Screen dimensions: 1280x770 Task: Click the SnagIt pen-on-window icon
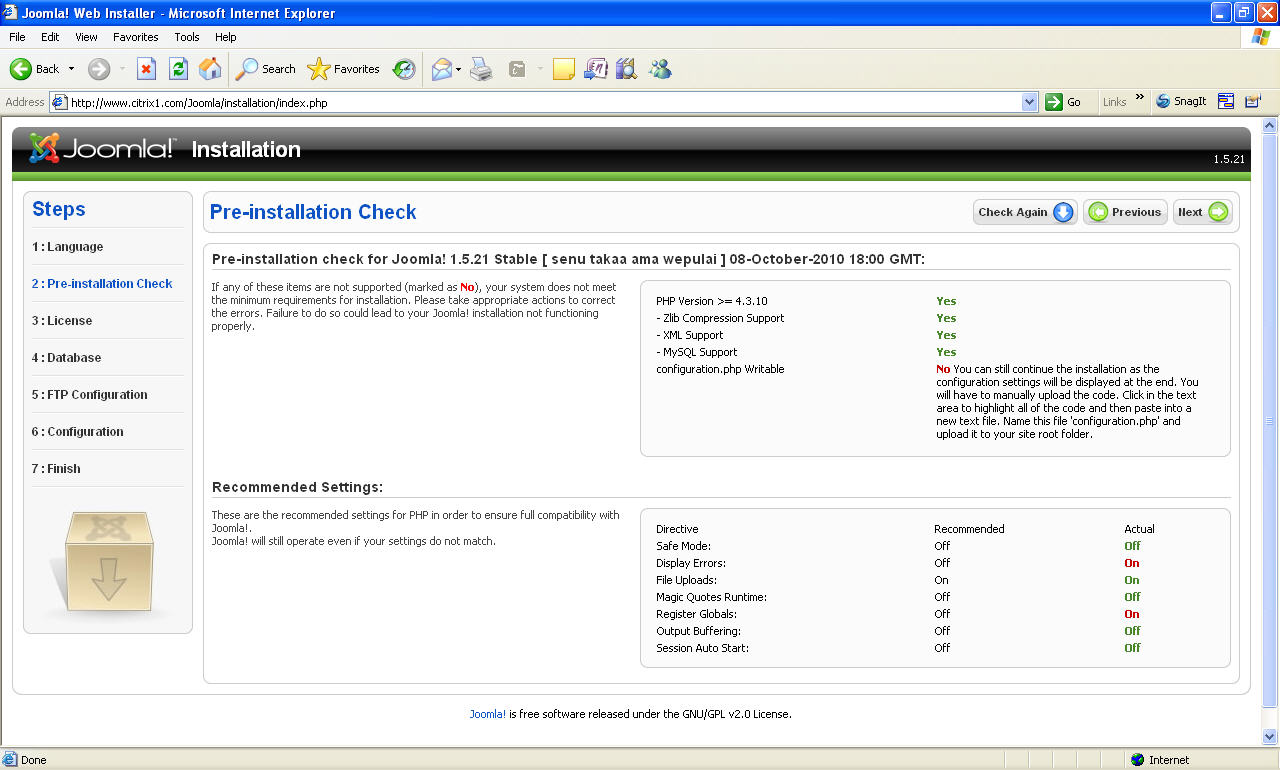[x=1252, y=102]
